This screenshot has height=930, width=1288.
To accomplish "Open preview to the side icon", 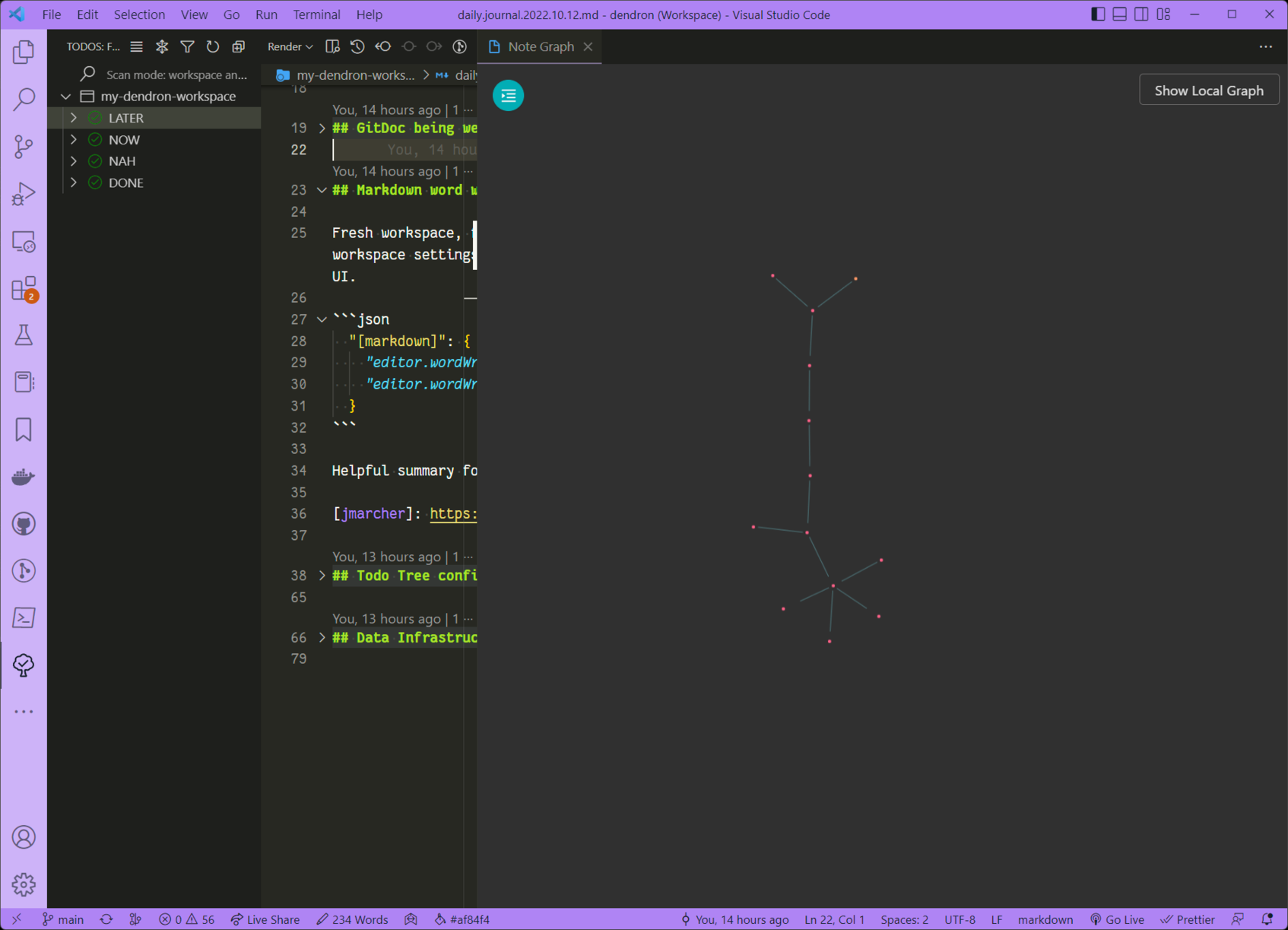I will (x=332, y=46).
